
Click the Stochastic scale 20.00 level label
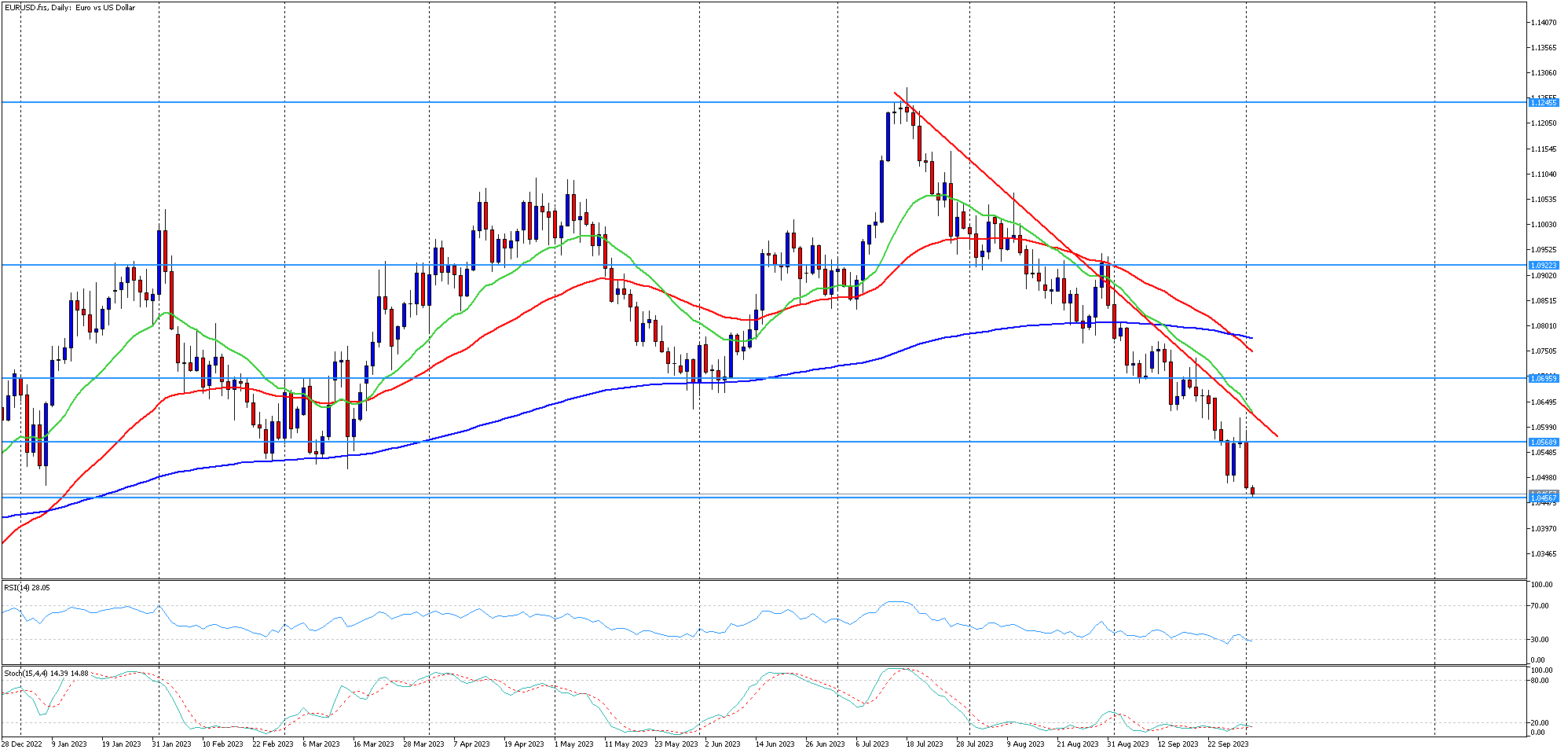[x=1540, y=723]
